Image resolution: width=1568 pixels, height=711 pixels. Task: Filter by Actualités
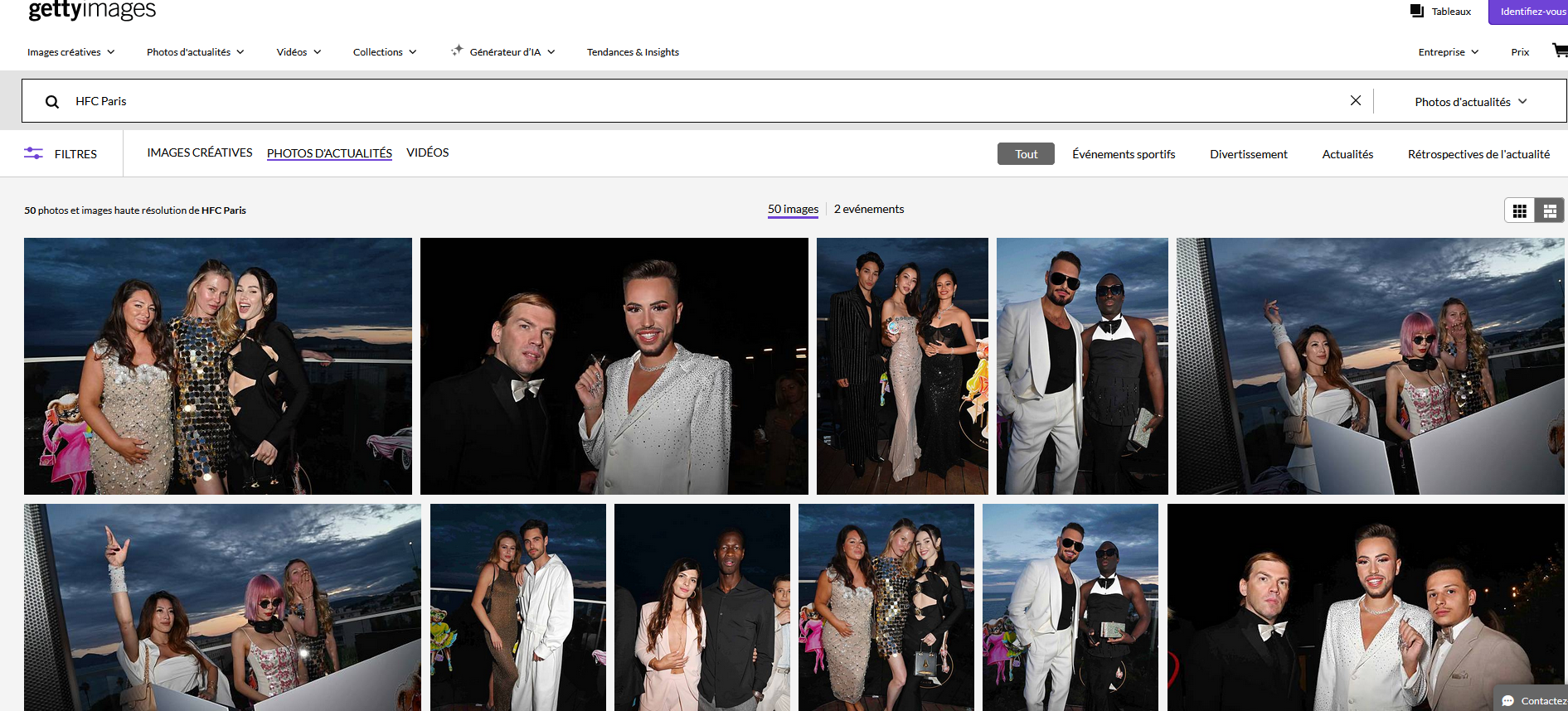point(1347,154)
